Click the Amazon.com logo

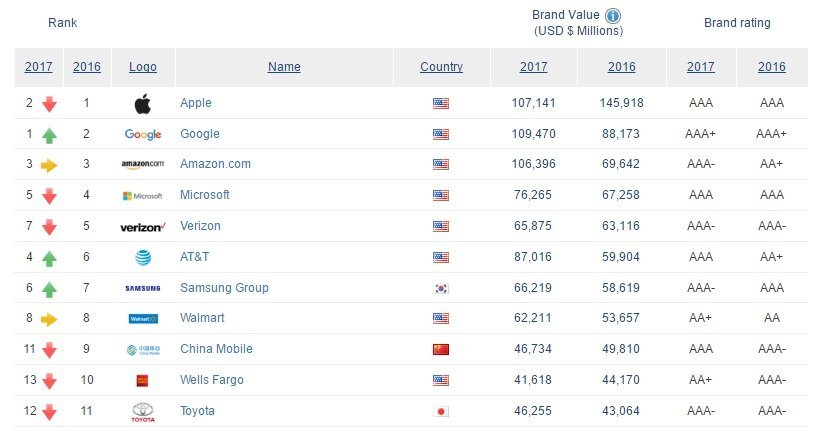[x=142, y=165]
